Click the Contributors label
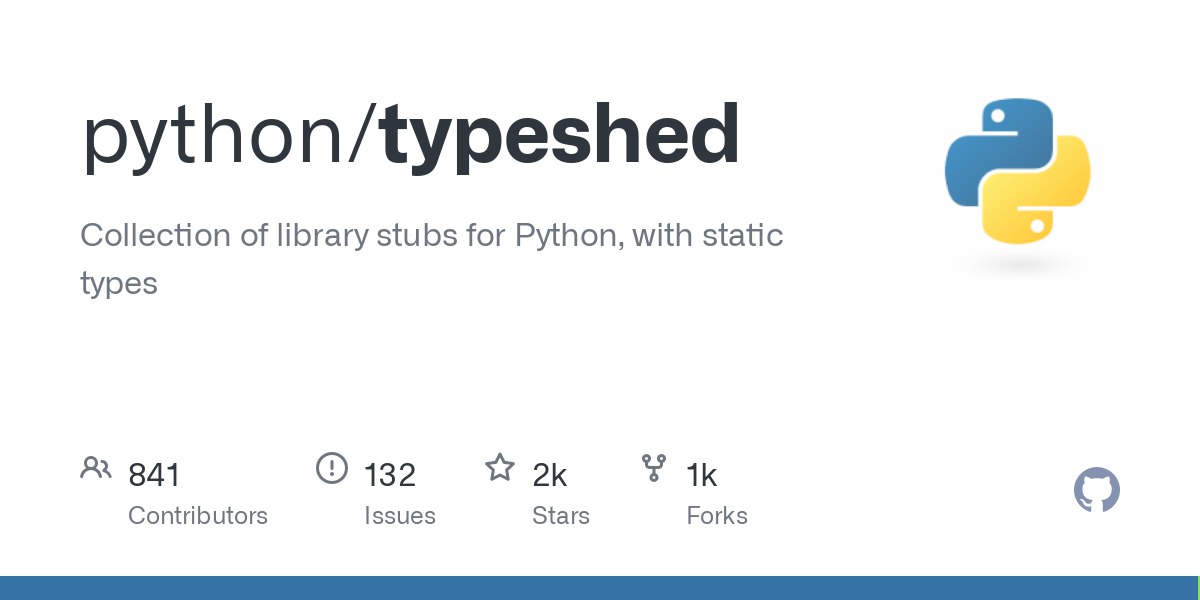The width and height of the screenshot is (1200, 600). click(x=198, y=516)
